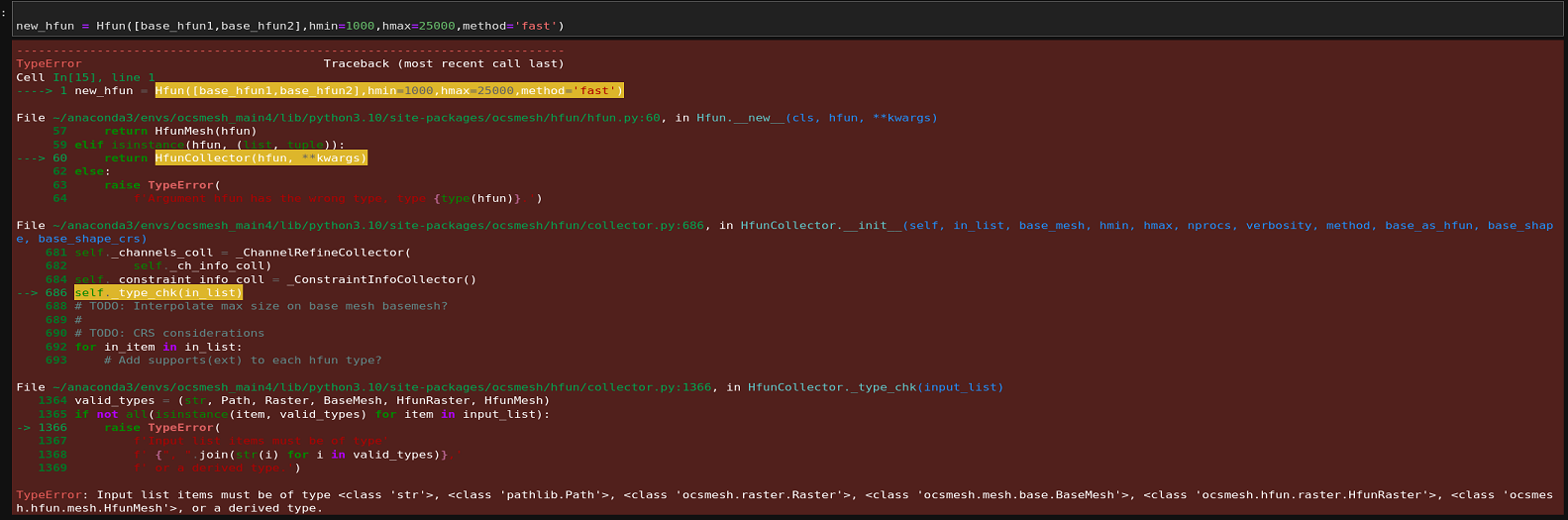
Task: Click line 63 'raise TypeError(' text
Action: (x=162, y=185)
